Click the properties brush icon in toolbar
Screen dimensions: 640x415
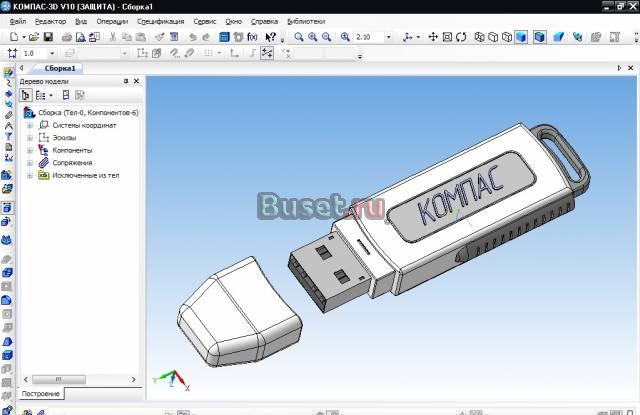pos(159,37)
